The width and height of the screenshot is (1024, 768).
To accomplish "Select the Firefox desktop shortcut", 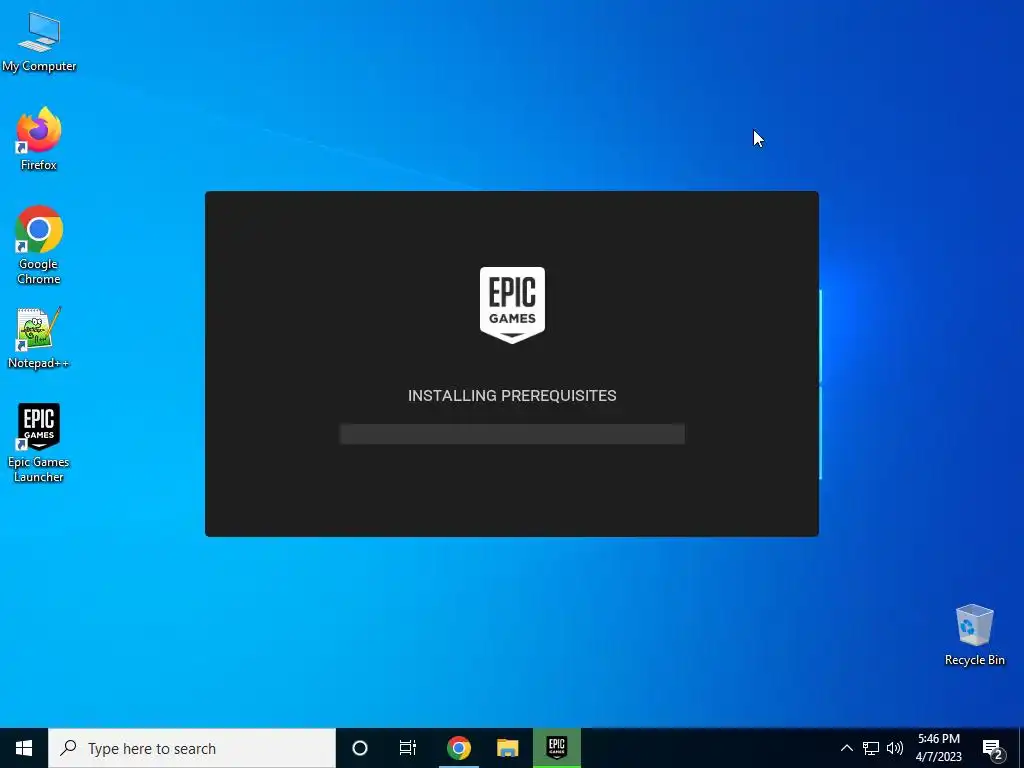I will [39, 138].
